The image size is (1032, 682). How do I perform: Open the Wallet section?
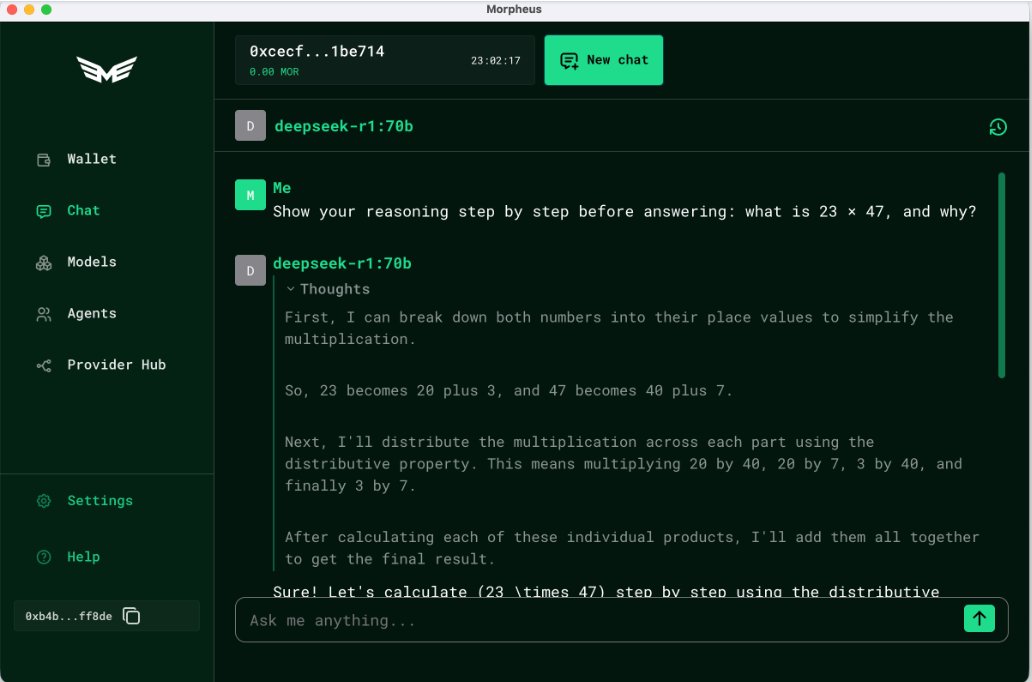(x=91, y=159)
